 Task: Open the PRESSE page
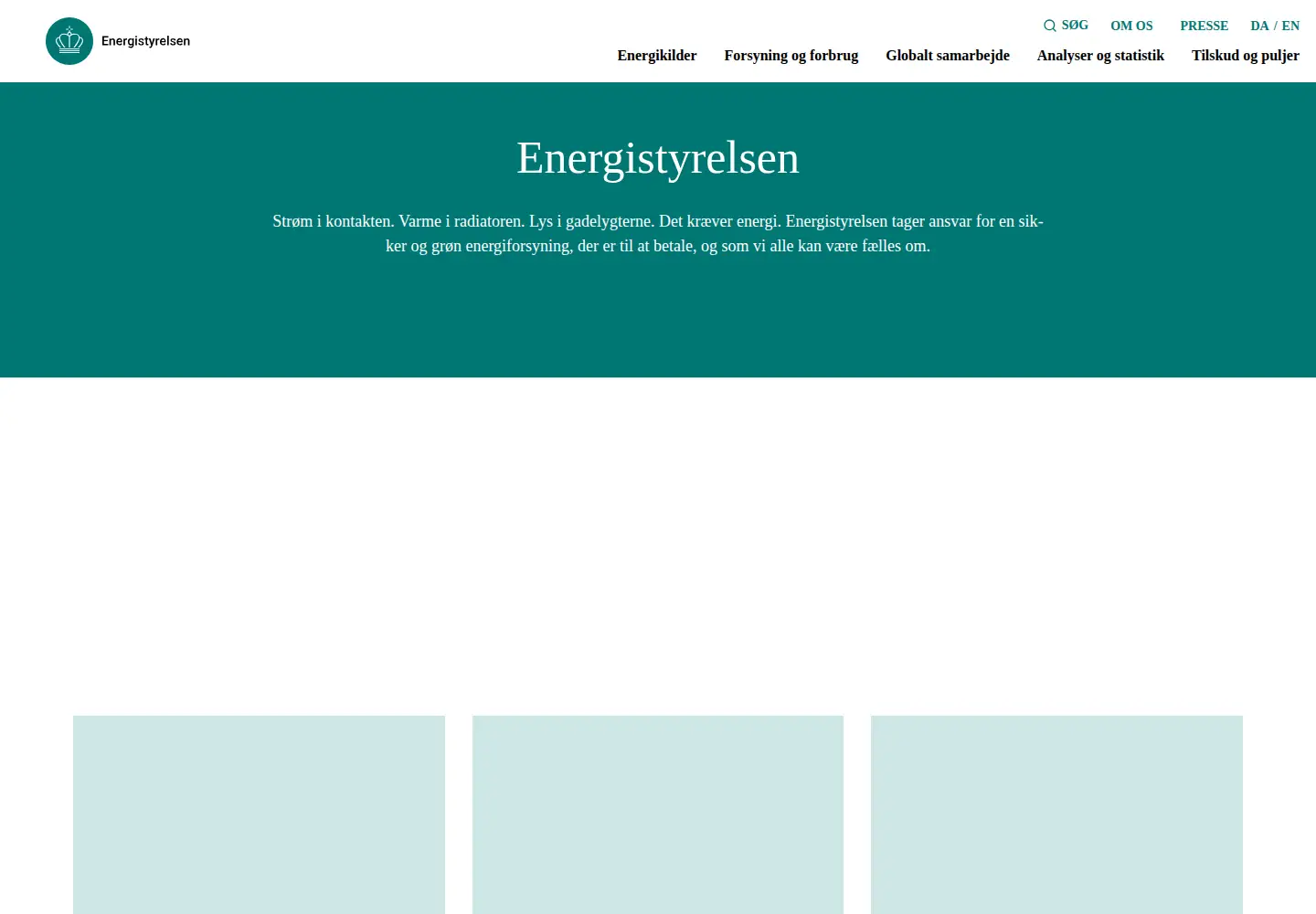point(1205,26)
